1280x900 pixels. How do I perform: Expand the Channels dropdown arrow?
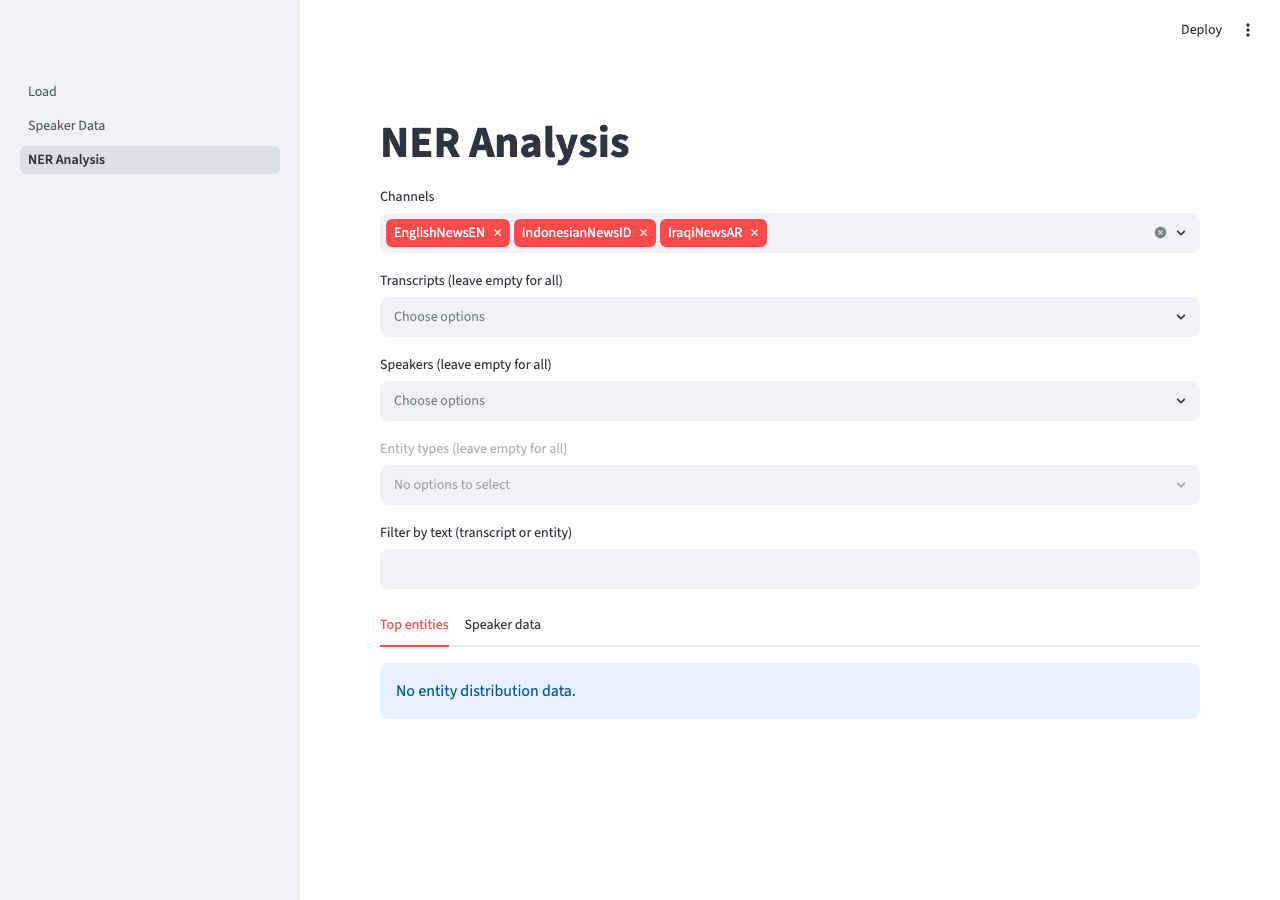coord(1181,232)
